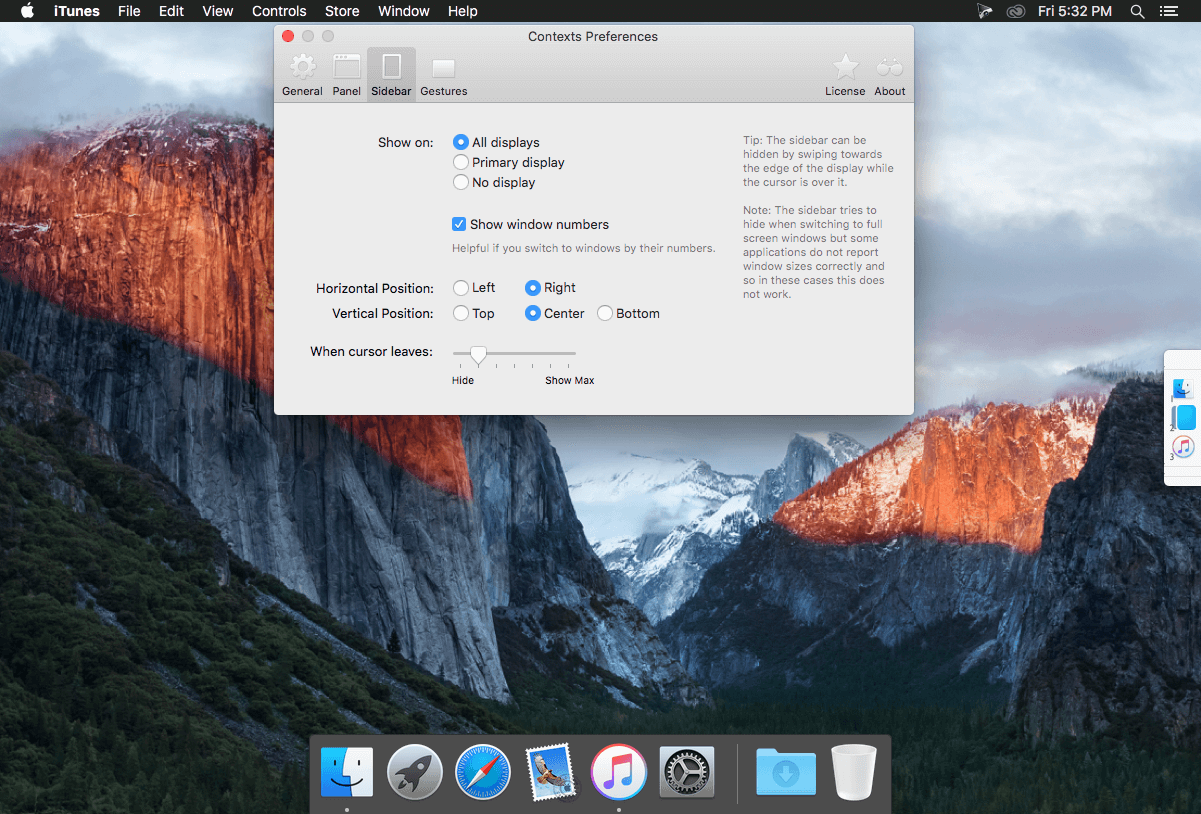The image size is (1201, 814).
Task: Open Mail from the Dock
Action: click(x=550, y=771)
